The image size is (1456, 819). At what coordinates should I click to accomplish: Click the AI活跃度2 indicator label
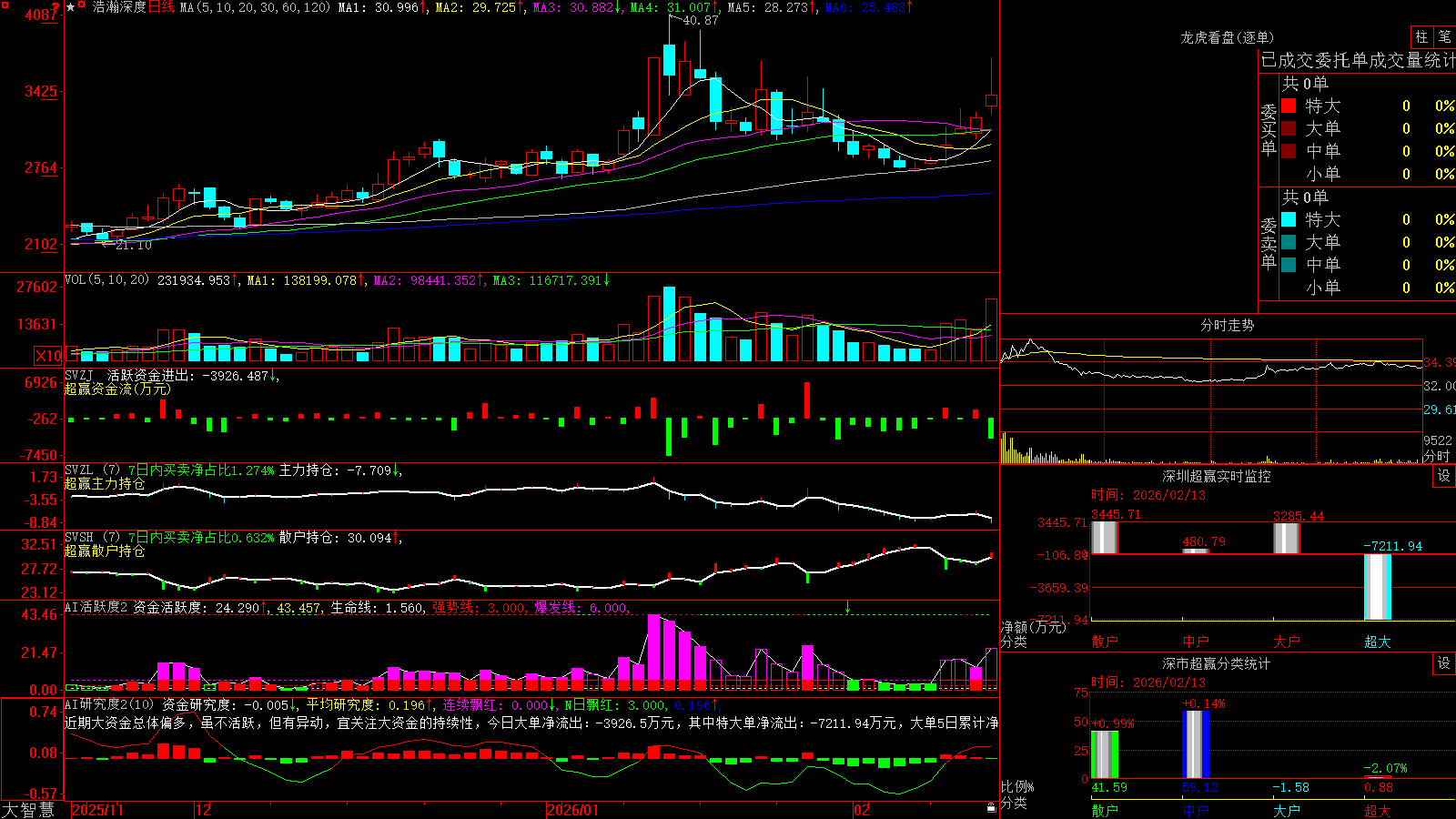pos(96,607)
